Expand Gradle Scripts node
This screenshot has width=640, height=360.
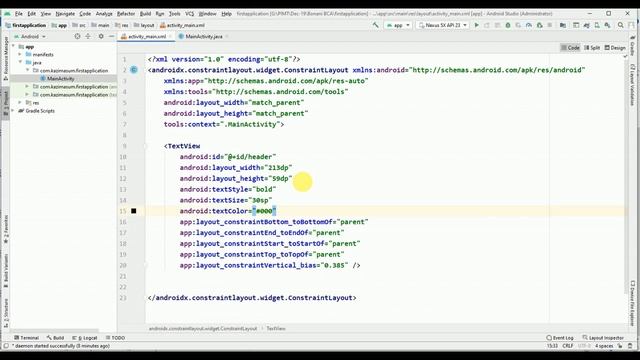(13, 111)
